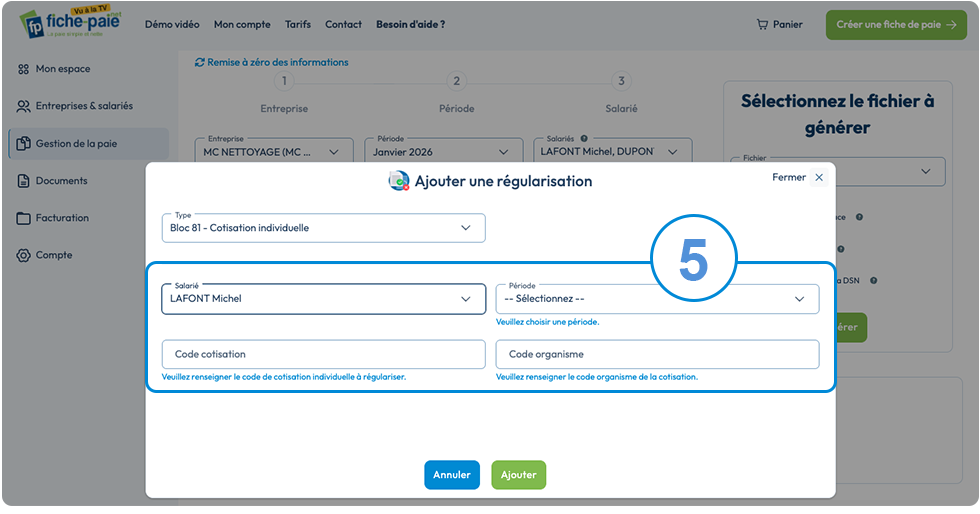
Task: Click 'Sélectionnez le fichier à générer' heading
Action: pyautogui.click(x=838, y=114)
